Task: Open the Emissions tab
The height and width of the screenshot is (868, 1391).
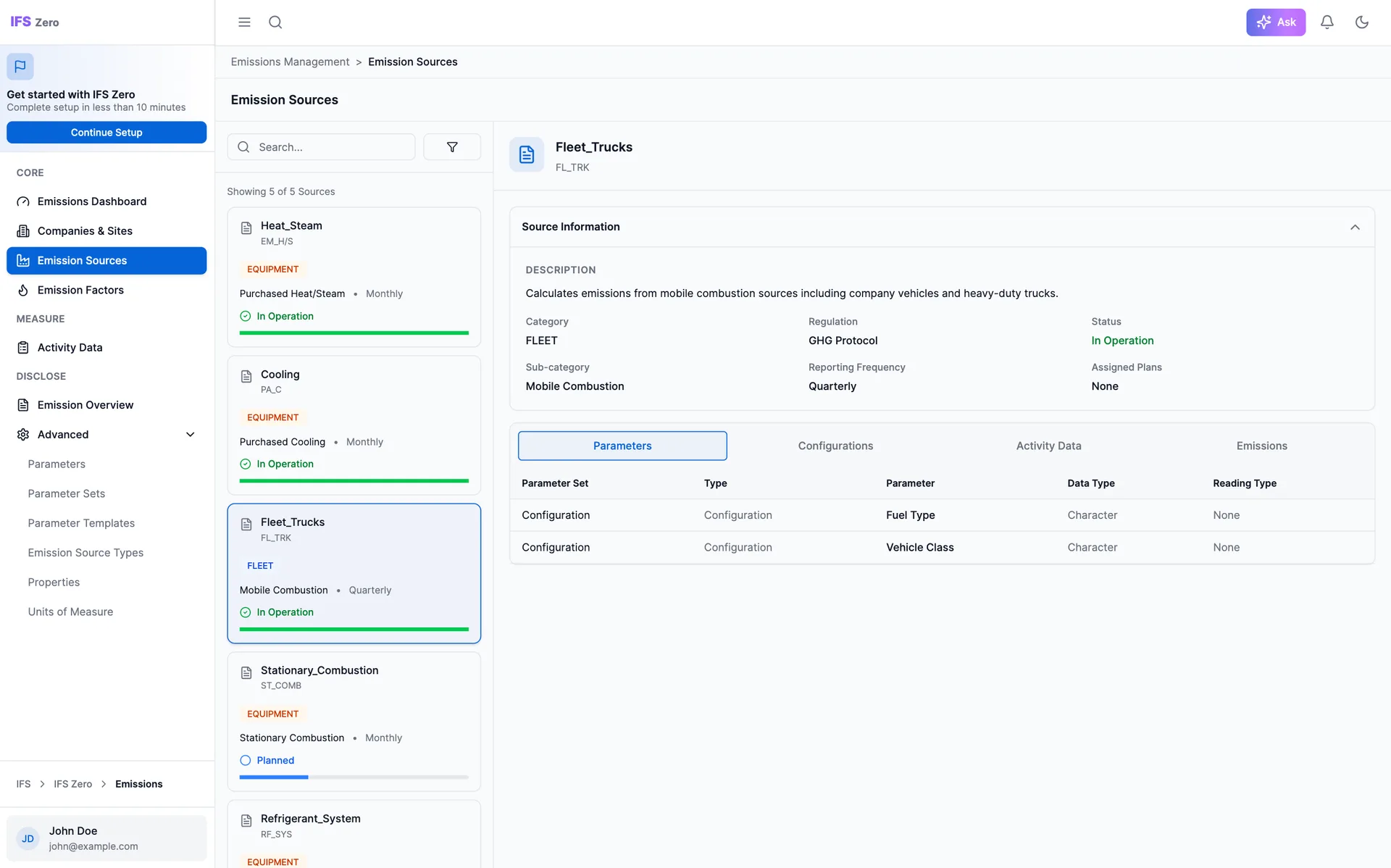Action: click(x=1261, y=446)
